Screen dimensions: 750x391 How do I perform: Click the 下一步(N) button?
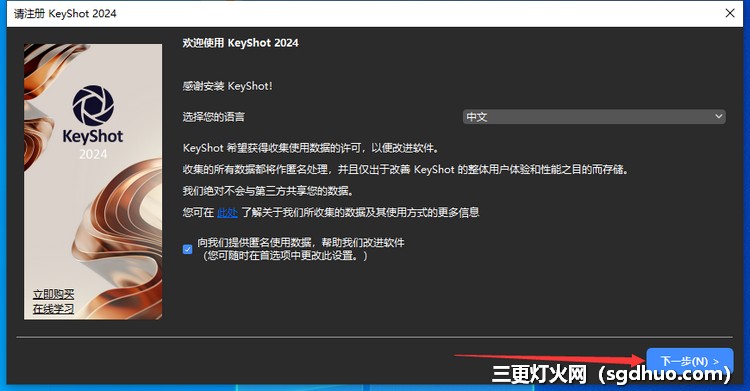click(689, 361)
